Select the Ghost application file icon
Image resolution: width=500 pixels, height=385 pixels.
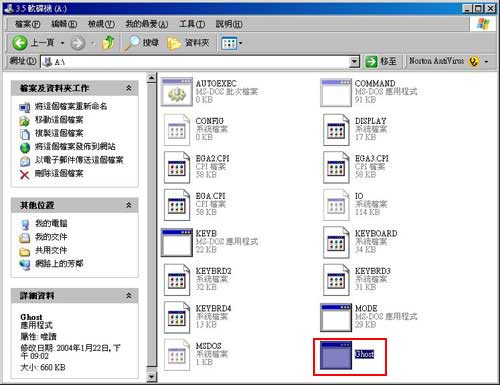coord(336,355)
